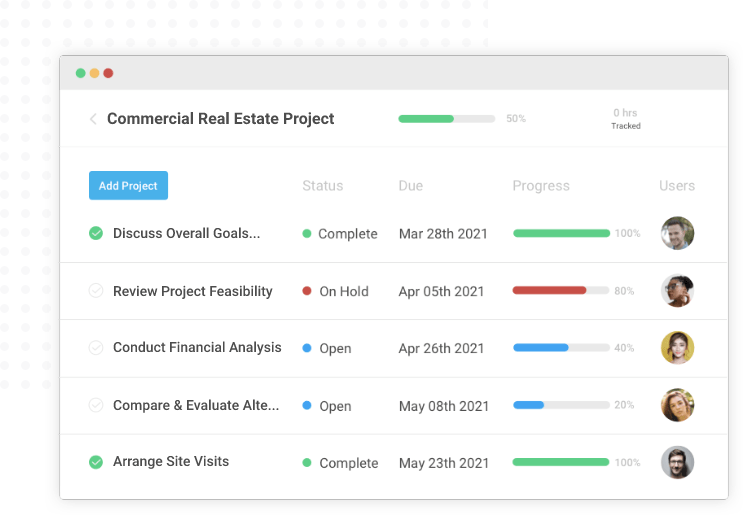Click the overall 50% project progress bar
This screenshot has height=515, width=743.
pyautogui.click(x=446, y=119)
